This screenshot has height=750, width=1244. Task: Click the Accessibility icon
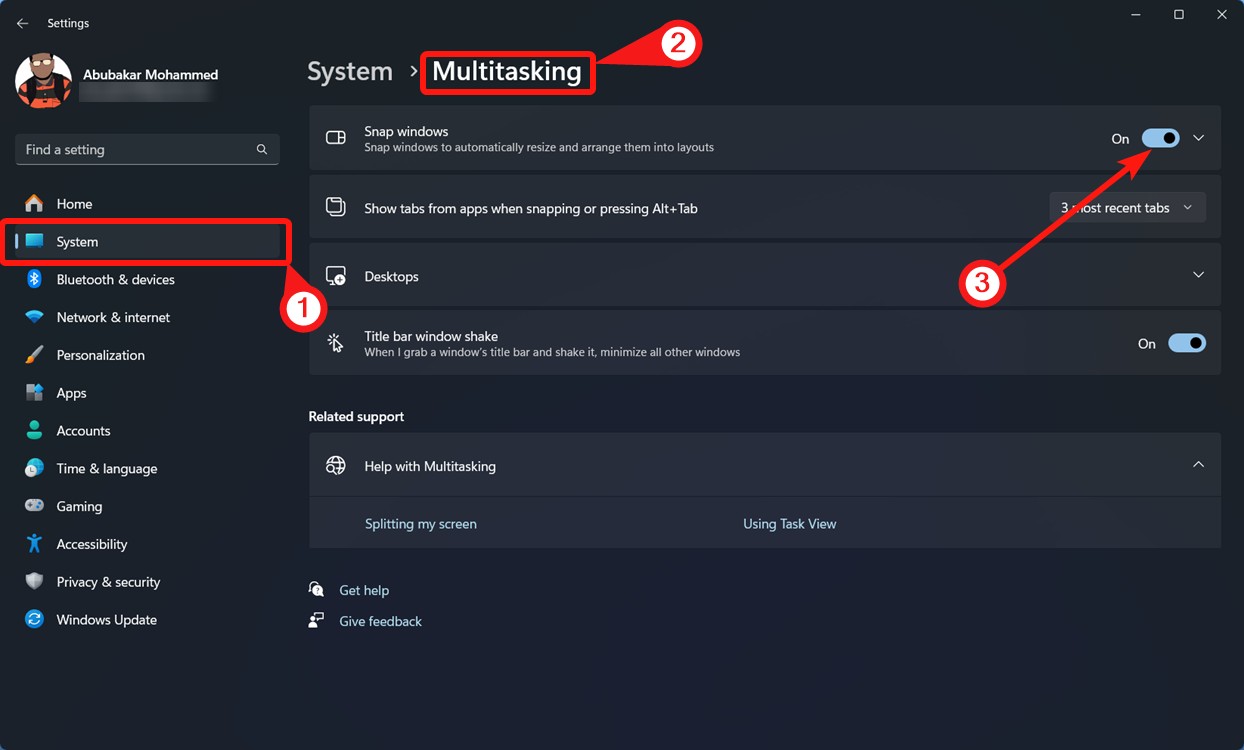point(33,544)
